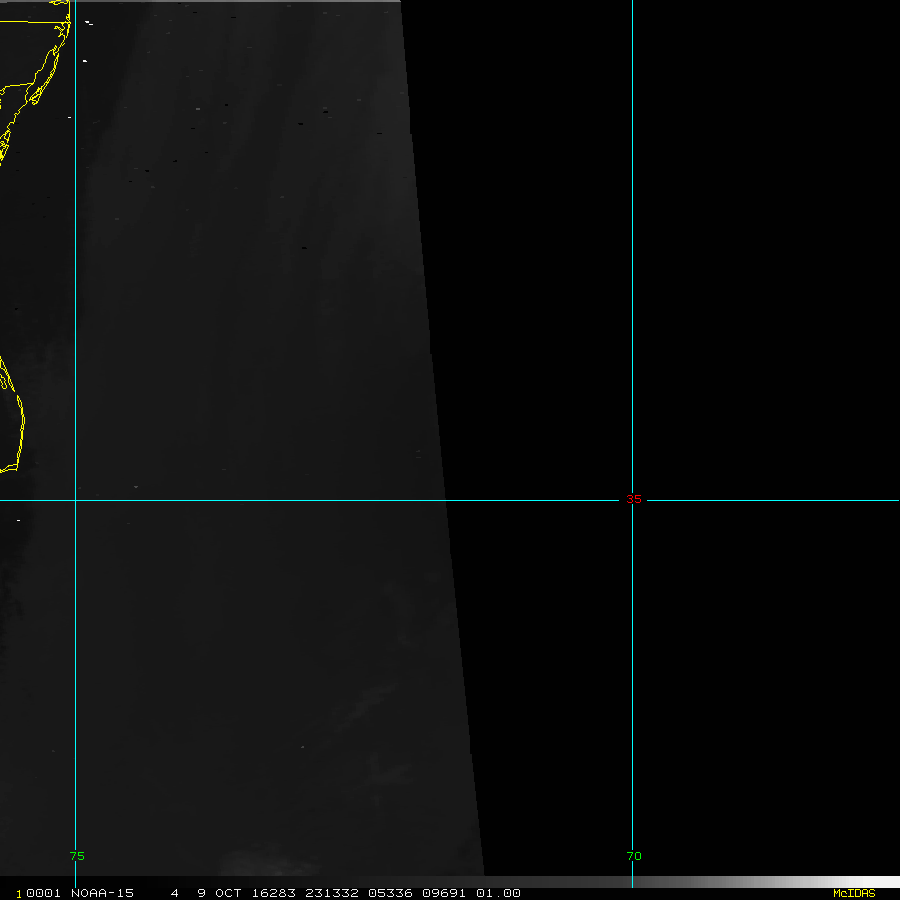Click intersection of 35 latitude and 70 longitude lines
Screen dimensions: 900x900
point(632,500)
